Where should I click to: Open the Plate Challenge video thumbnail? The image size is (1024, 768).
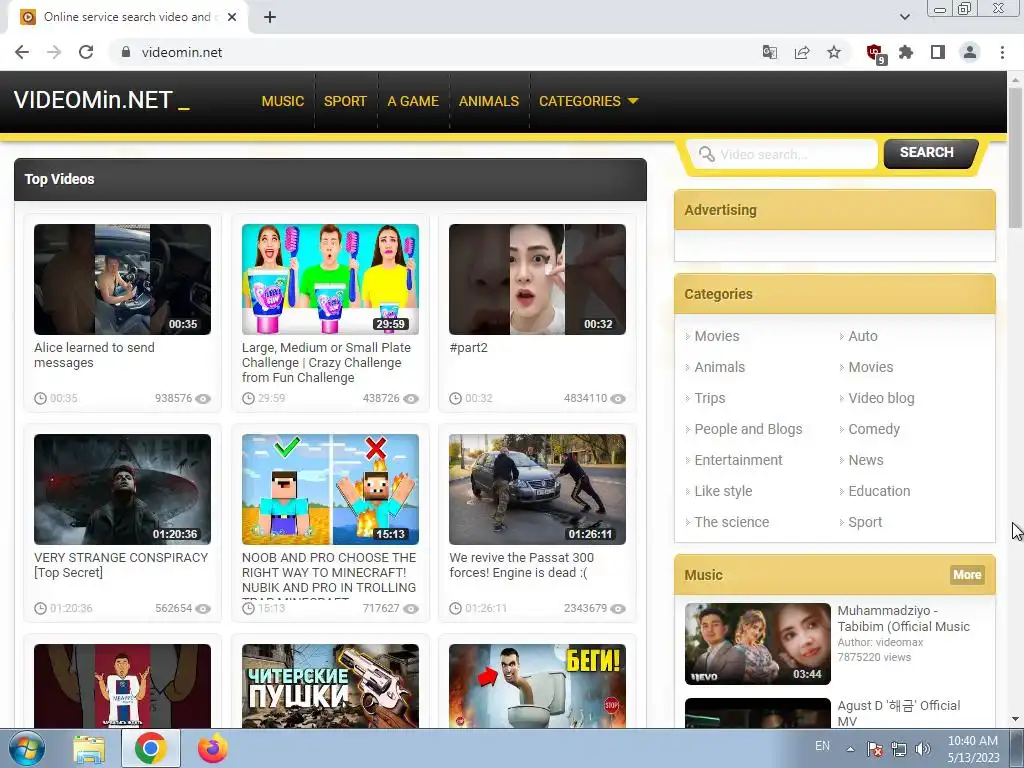[x=330, y=280]
